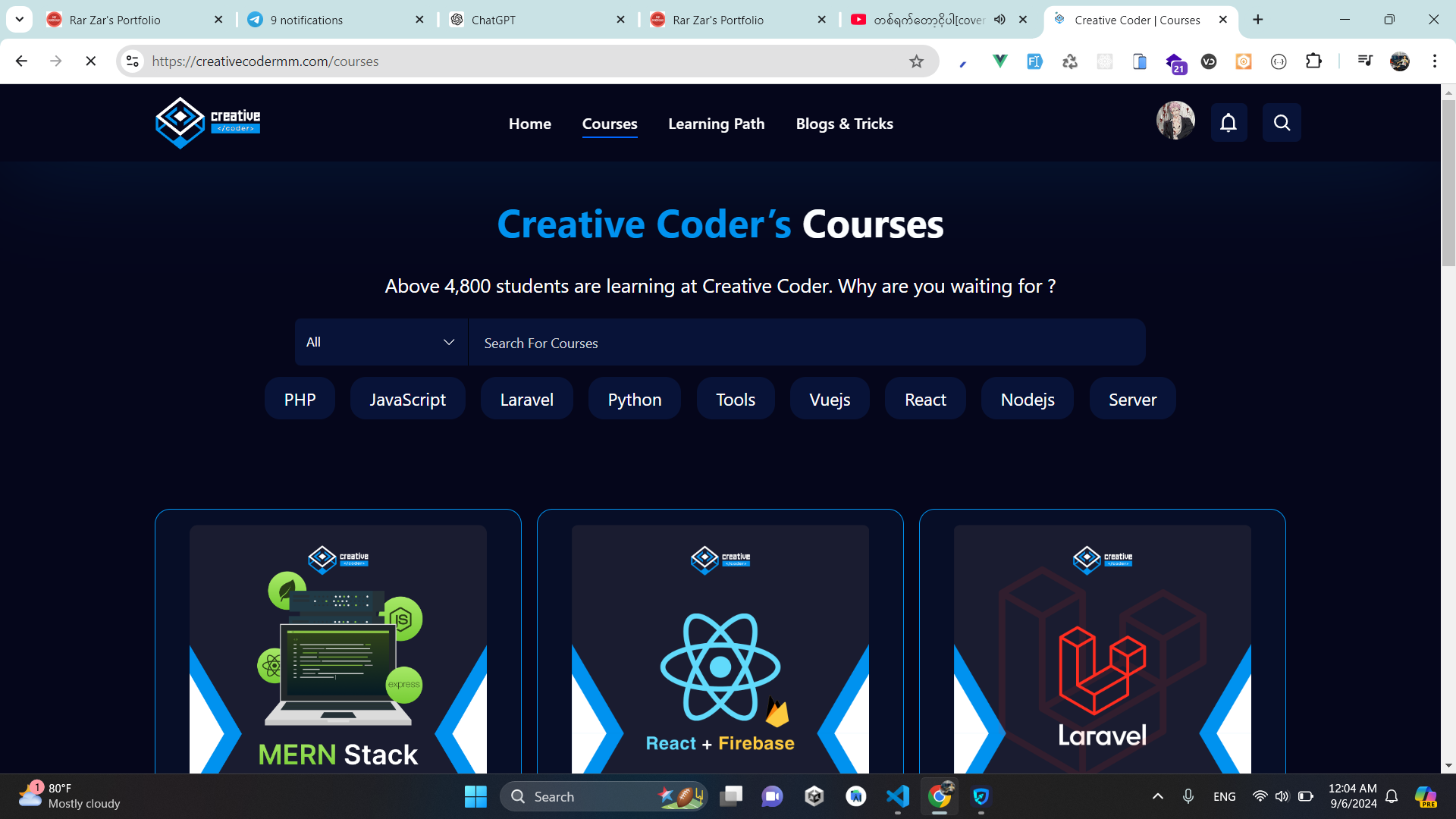The width and height of the screenshot is (1456, 819).
Task: Open a new browser tab
Action: pyautogui.click(x=1258, y=20)
